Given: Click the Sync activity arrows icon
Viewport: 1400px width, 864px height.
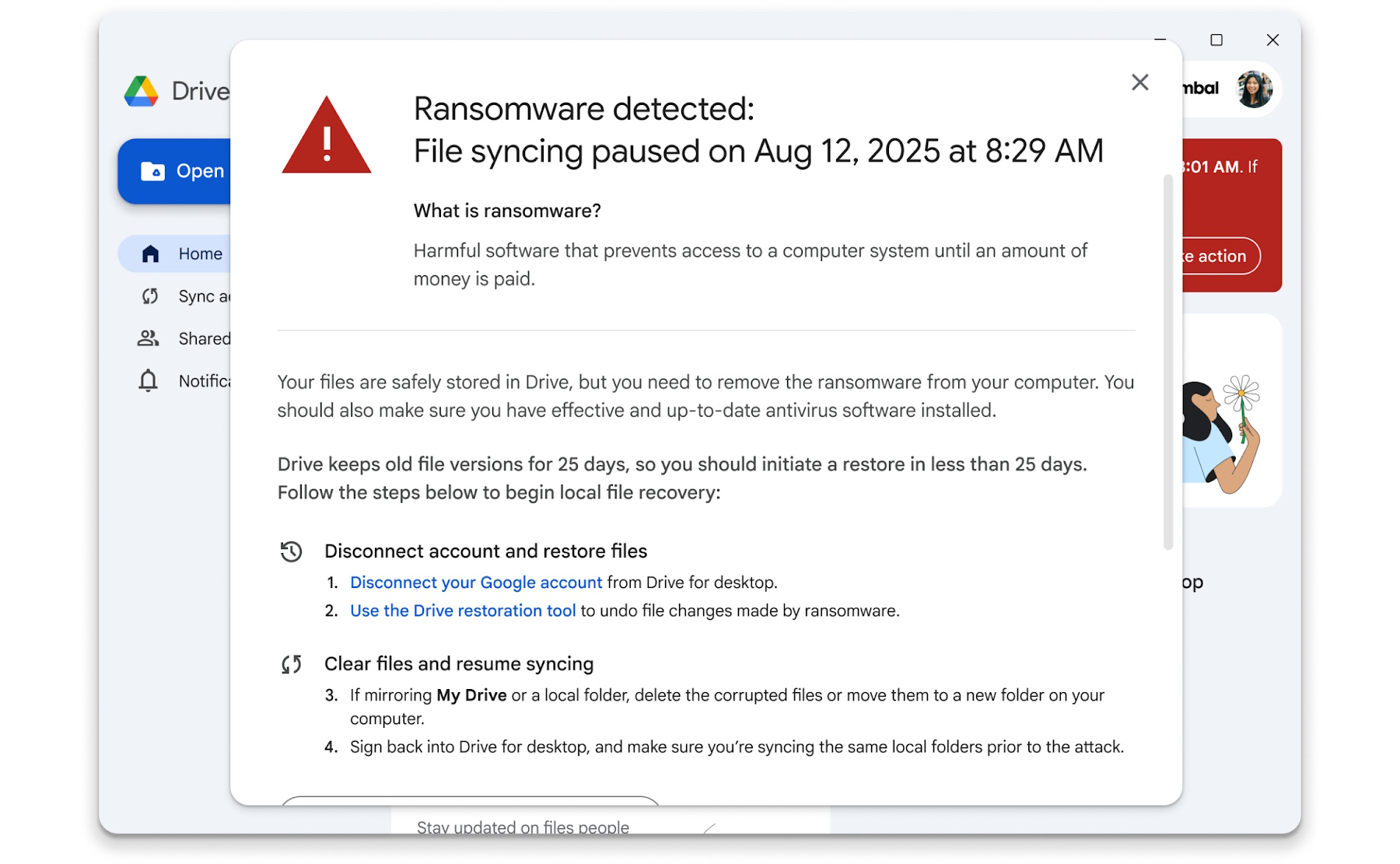Looking at the screenshot, I should point(150,296).
